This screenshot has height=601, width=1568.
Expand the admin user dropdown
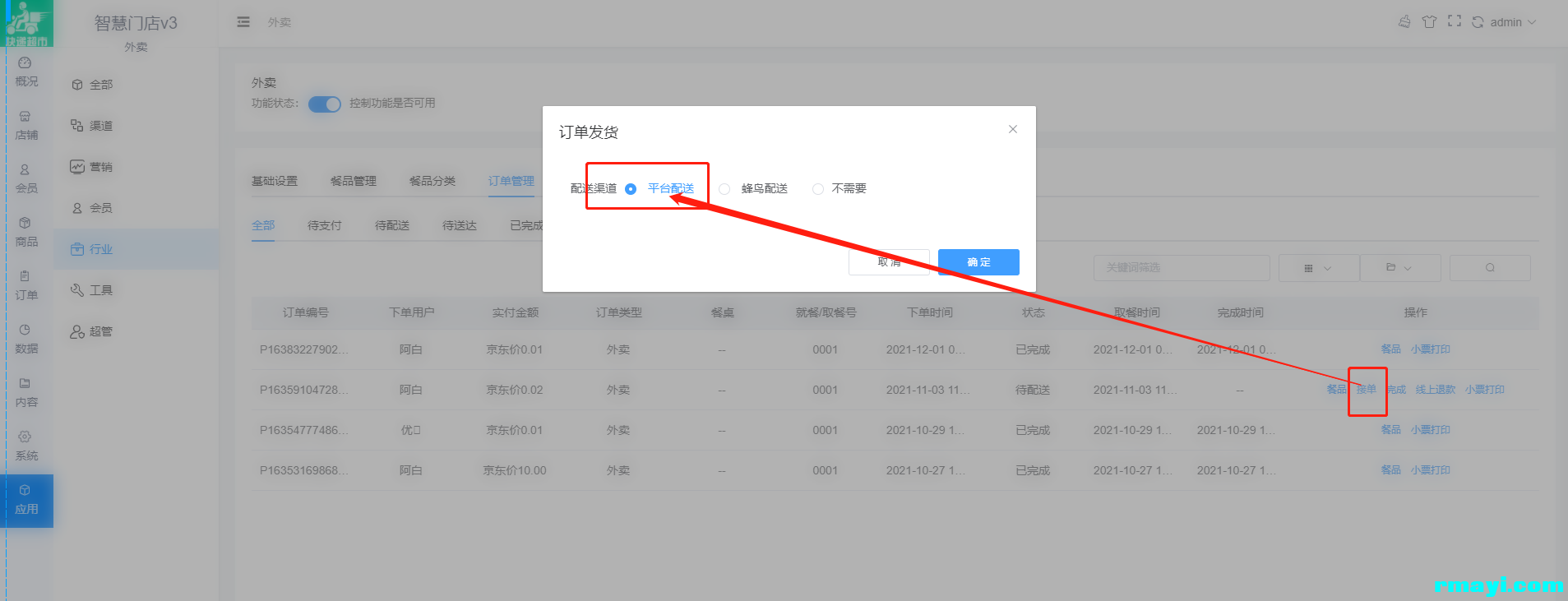(x=1513, y=22)
